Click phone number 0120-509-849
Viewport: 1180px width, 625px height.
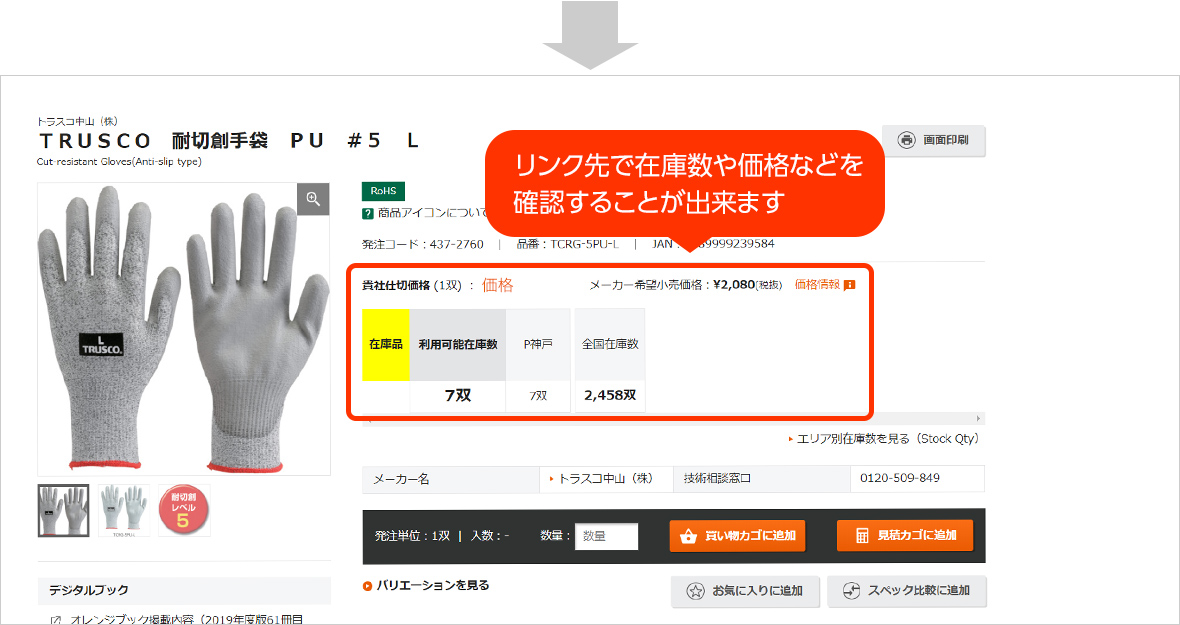tap(902, 478)
